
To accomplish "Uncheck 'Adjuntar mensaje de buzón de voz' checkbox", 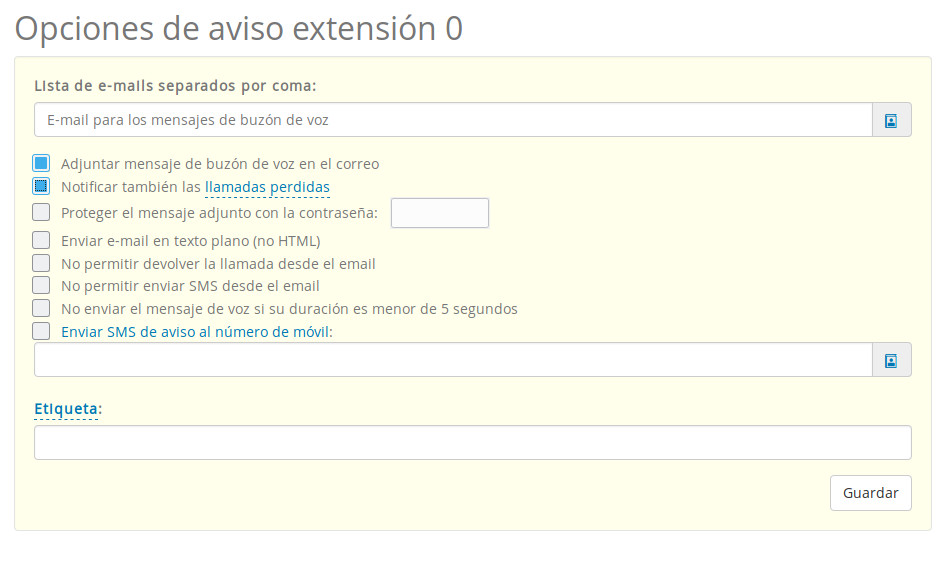I will click(41, 163).
